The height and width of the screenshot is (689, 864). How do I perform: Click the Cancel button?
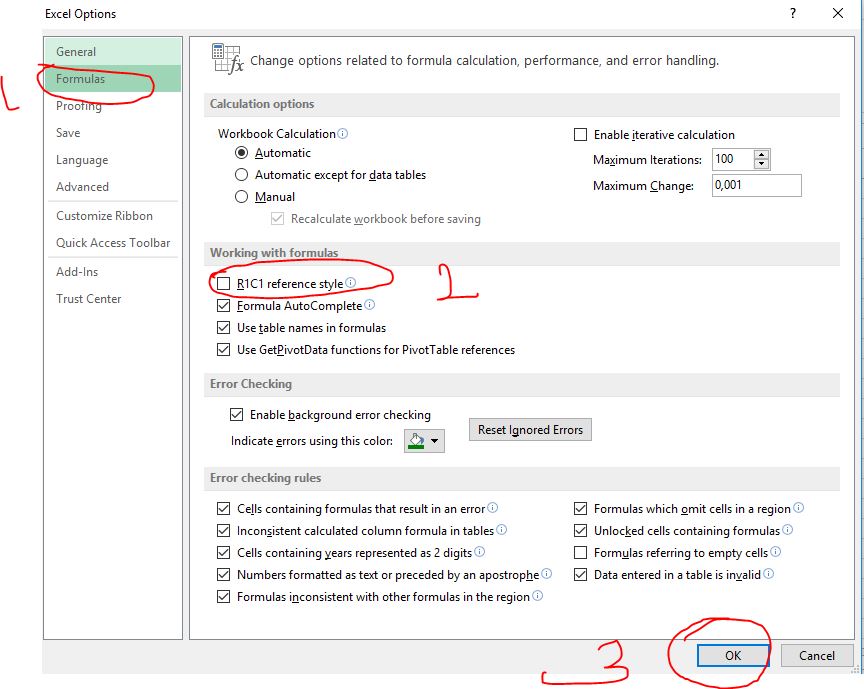817,655
